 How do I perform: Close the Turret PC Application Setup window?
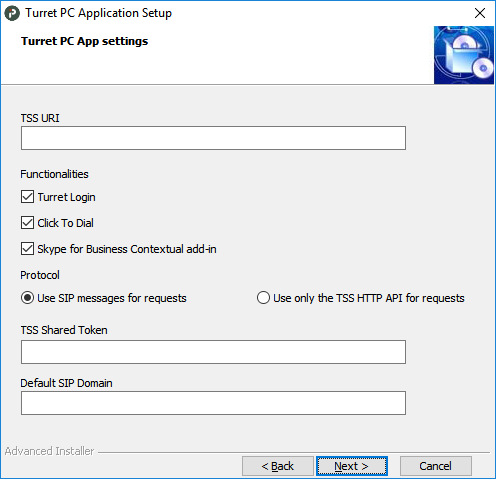pyautogui.click(x=480, y=13)
